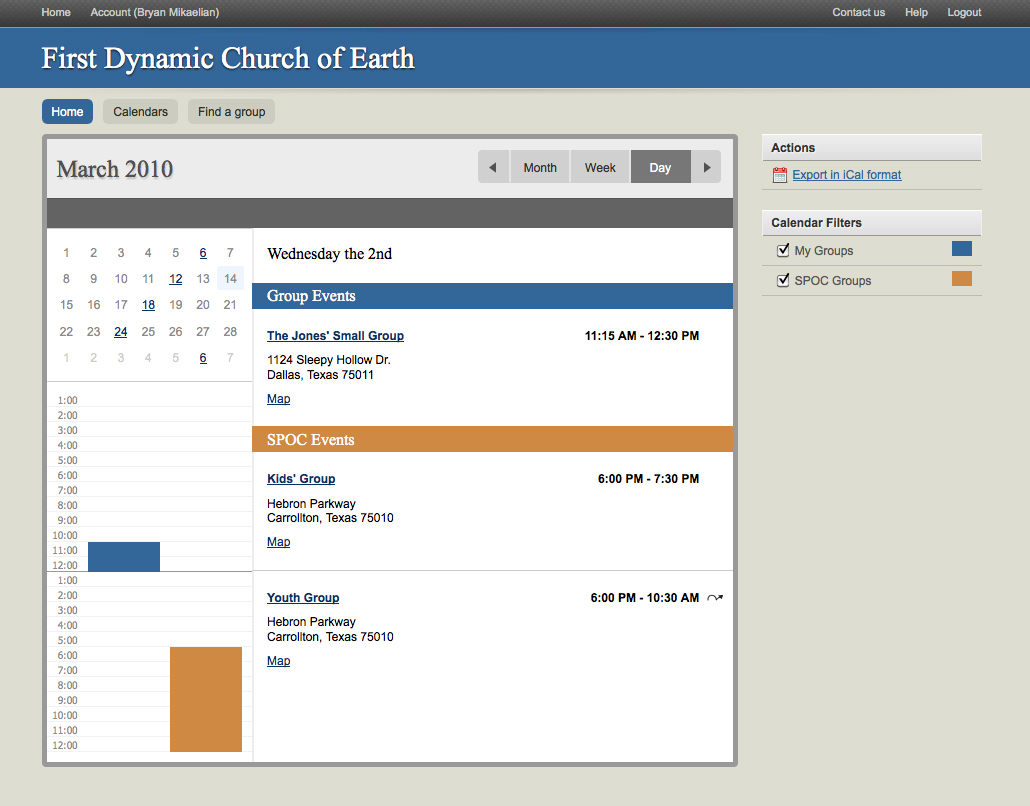Image resolution: width=1030 pixels, height=806 pixels.
Task: Click the Export in iCal format link
Action: 846,175
